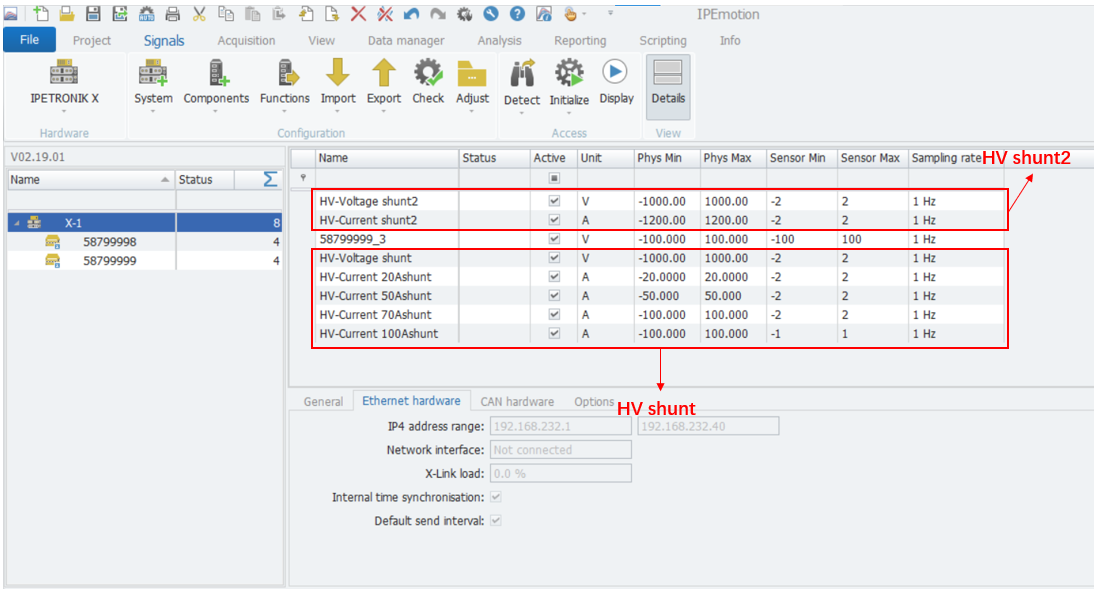
Task: Toggle the Details view button
Action: [x=668, y=87]
